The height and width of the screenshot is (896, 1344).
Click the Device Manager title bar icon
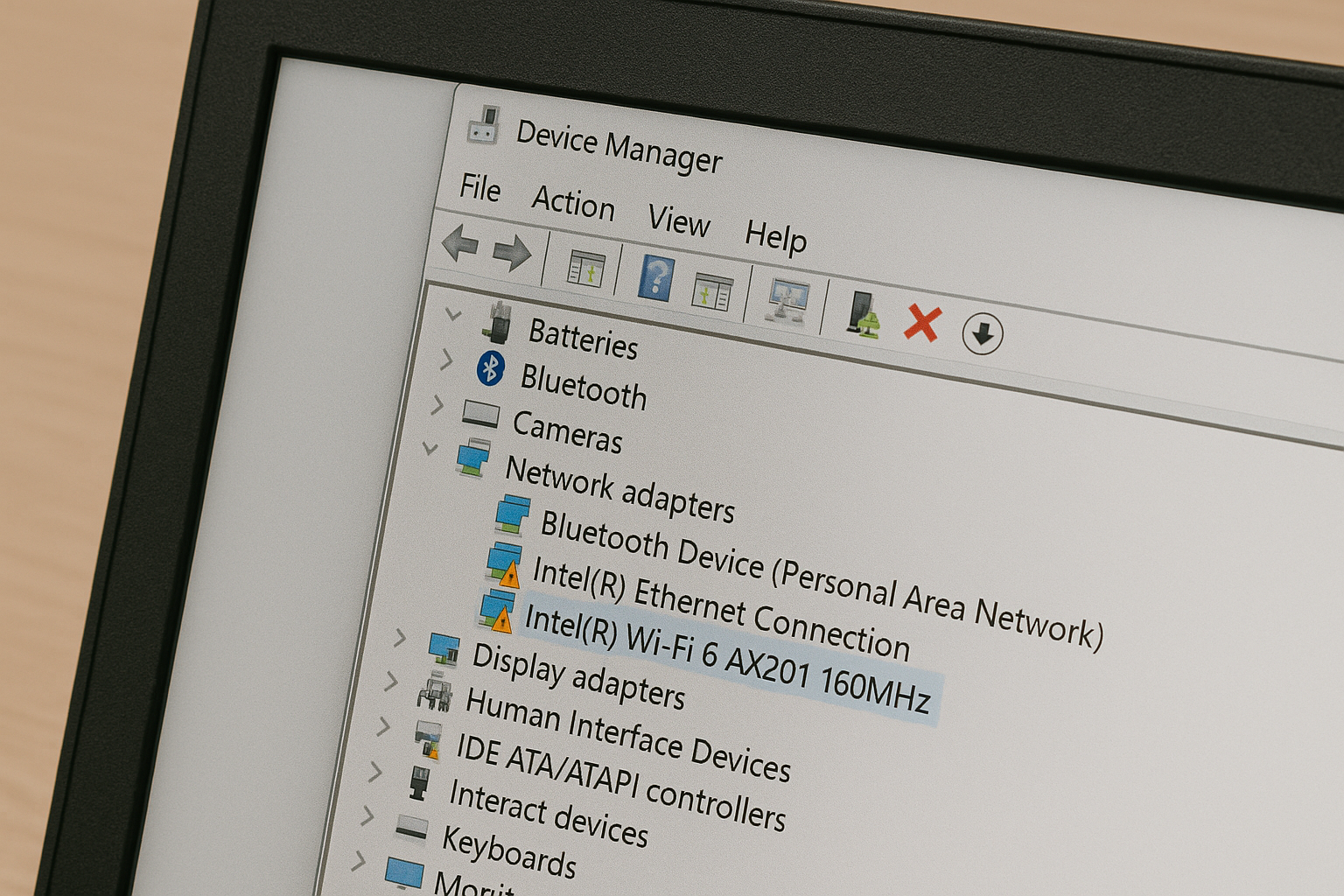tap(482, 125)
